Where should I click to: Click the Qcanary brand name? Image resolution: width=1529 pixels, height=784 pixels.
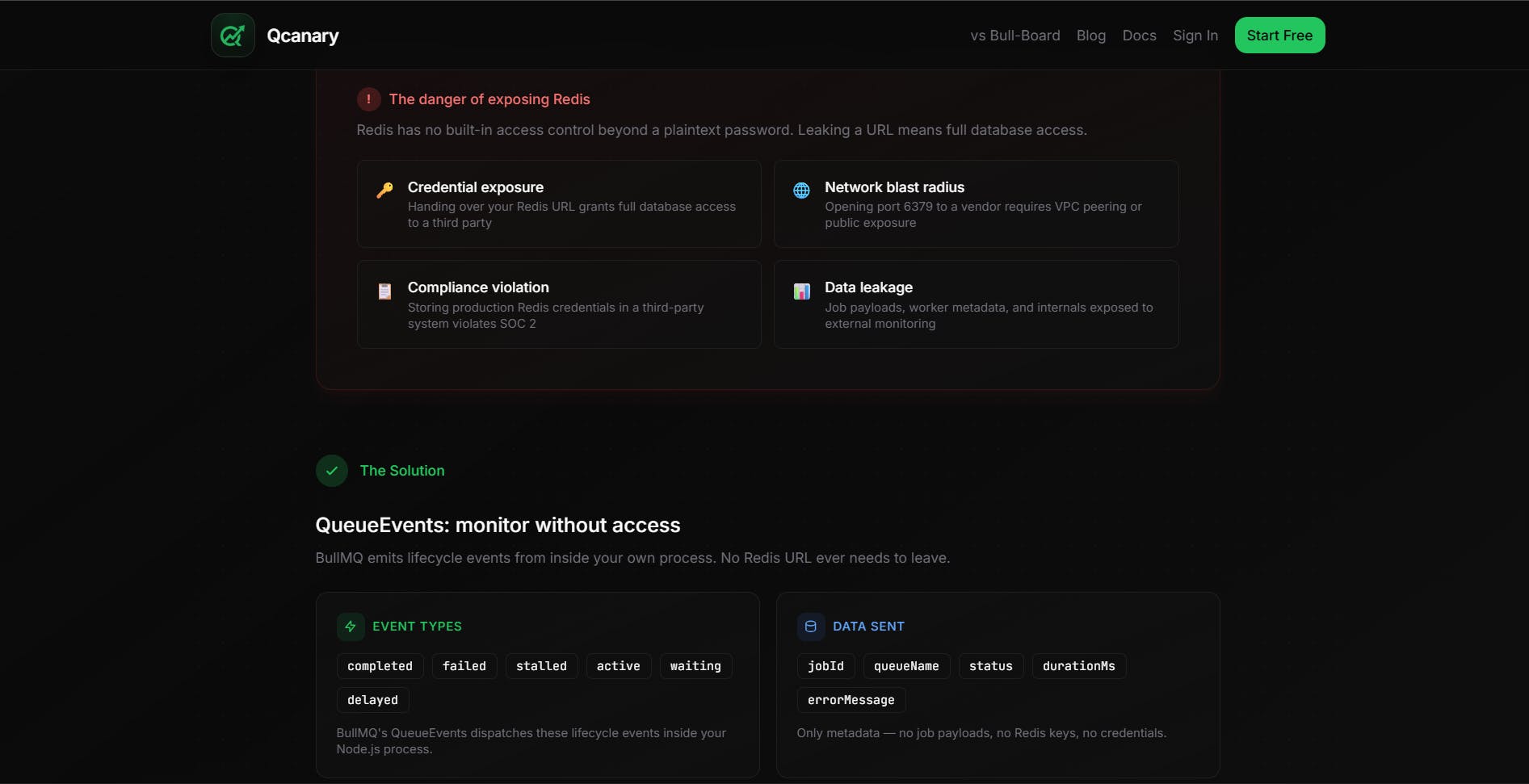[303, 36]
